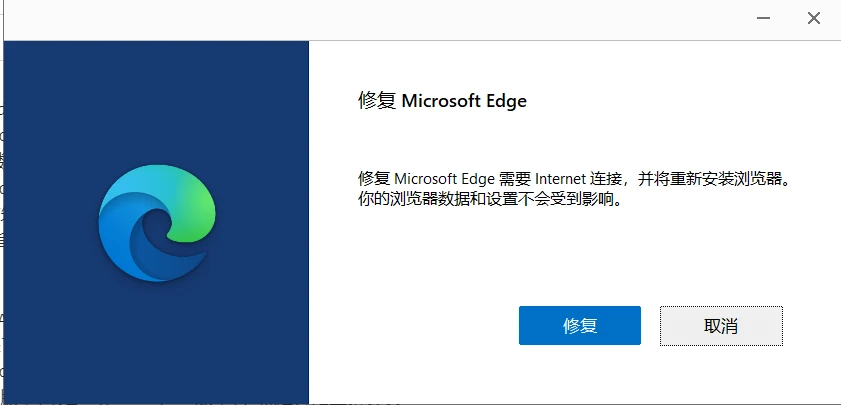Minimize the Edge repair dialog window
841x405 pixels.
763,18
